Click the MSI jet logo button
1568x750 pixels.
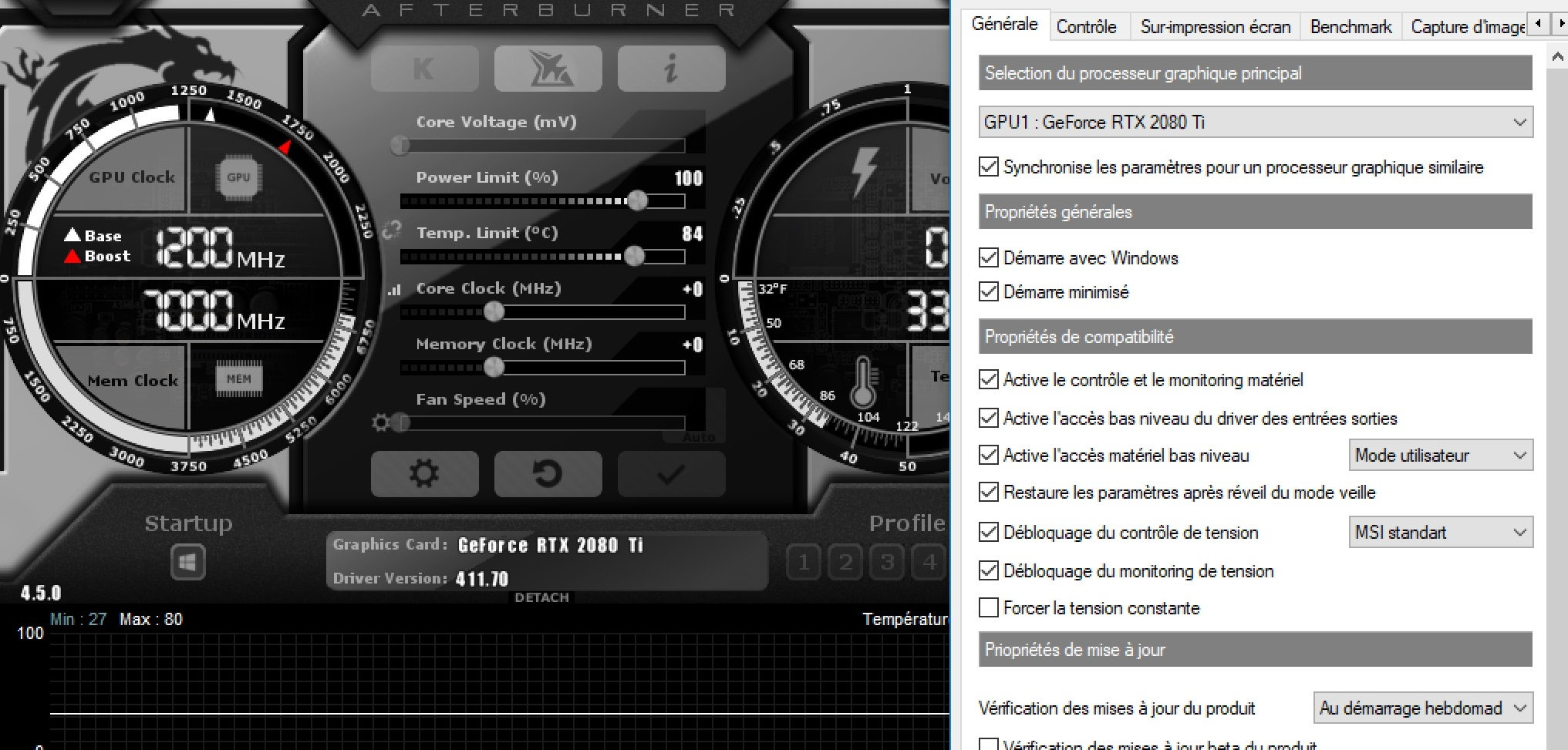tap(548, 69)
